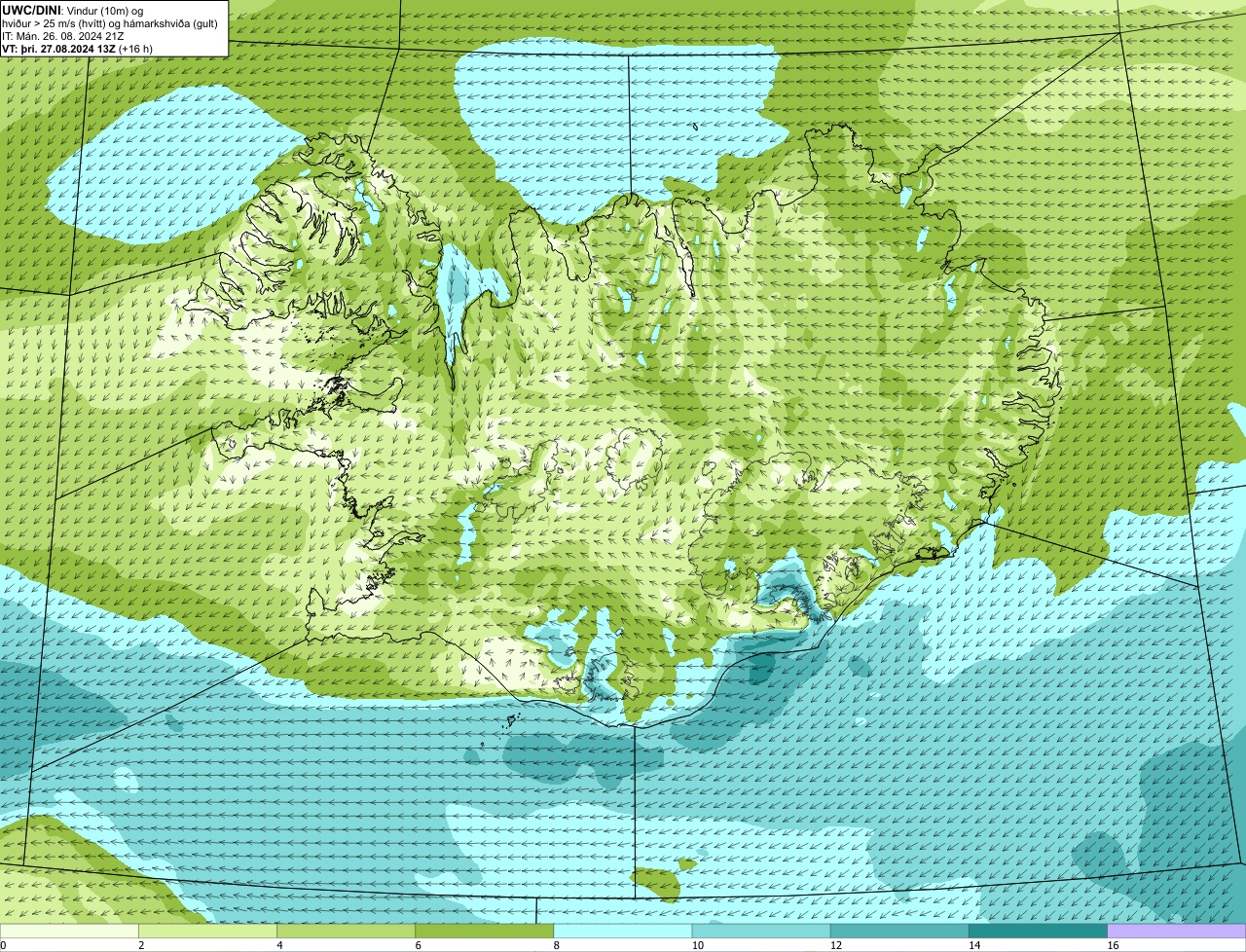Image resolution: width=1246 pixels, height=952 pixels.
Task: Click the legend scale label '14'
Action: click(x=973, y=945)
